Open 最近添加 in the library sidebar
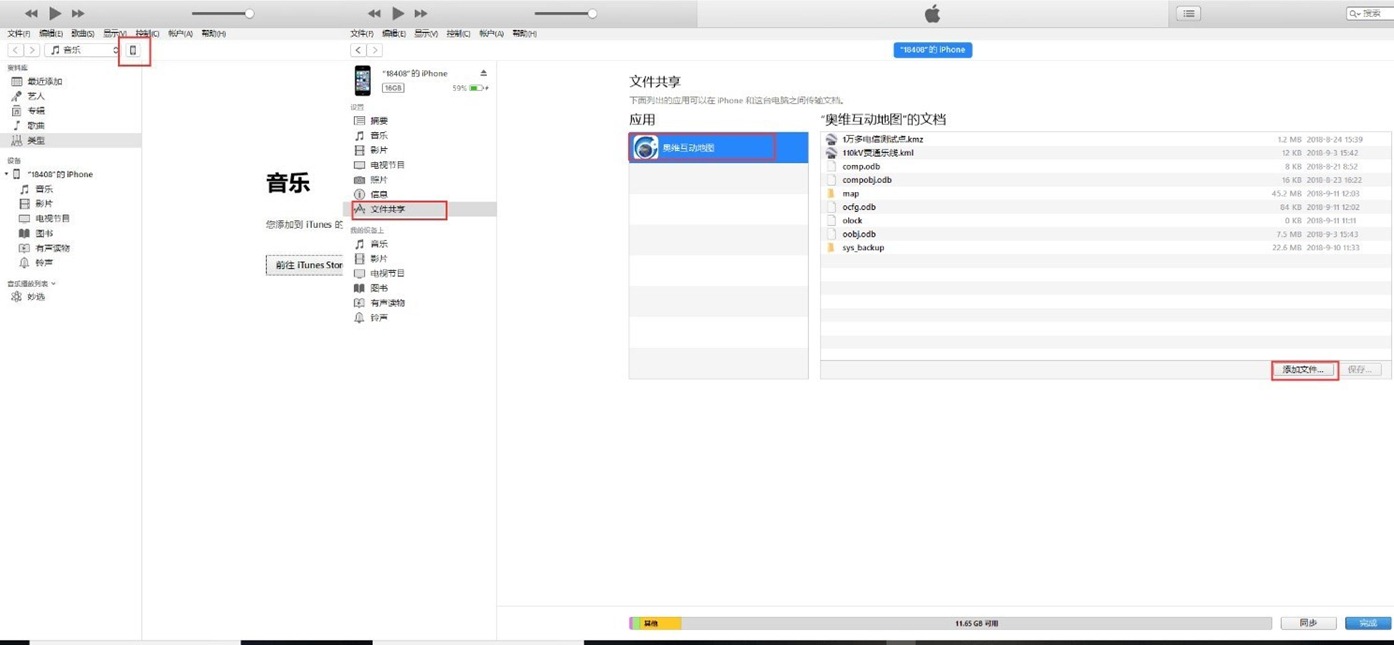 (44, 82)
